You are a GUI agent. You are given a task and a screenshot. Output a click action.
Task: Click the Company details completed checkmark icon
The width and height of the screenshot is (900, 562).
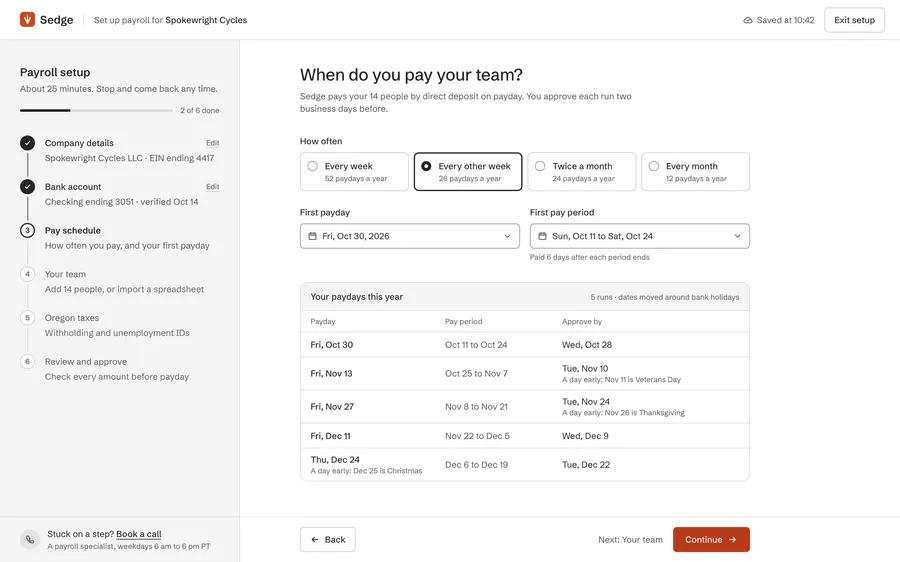pos(27,143)
